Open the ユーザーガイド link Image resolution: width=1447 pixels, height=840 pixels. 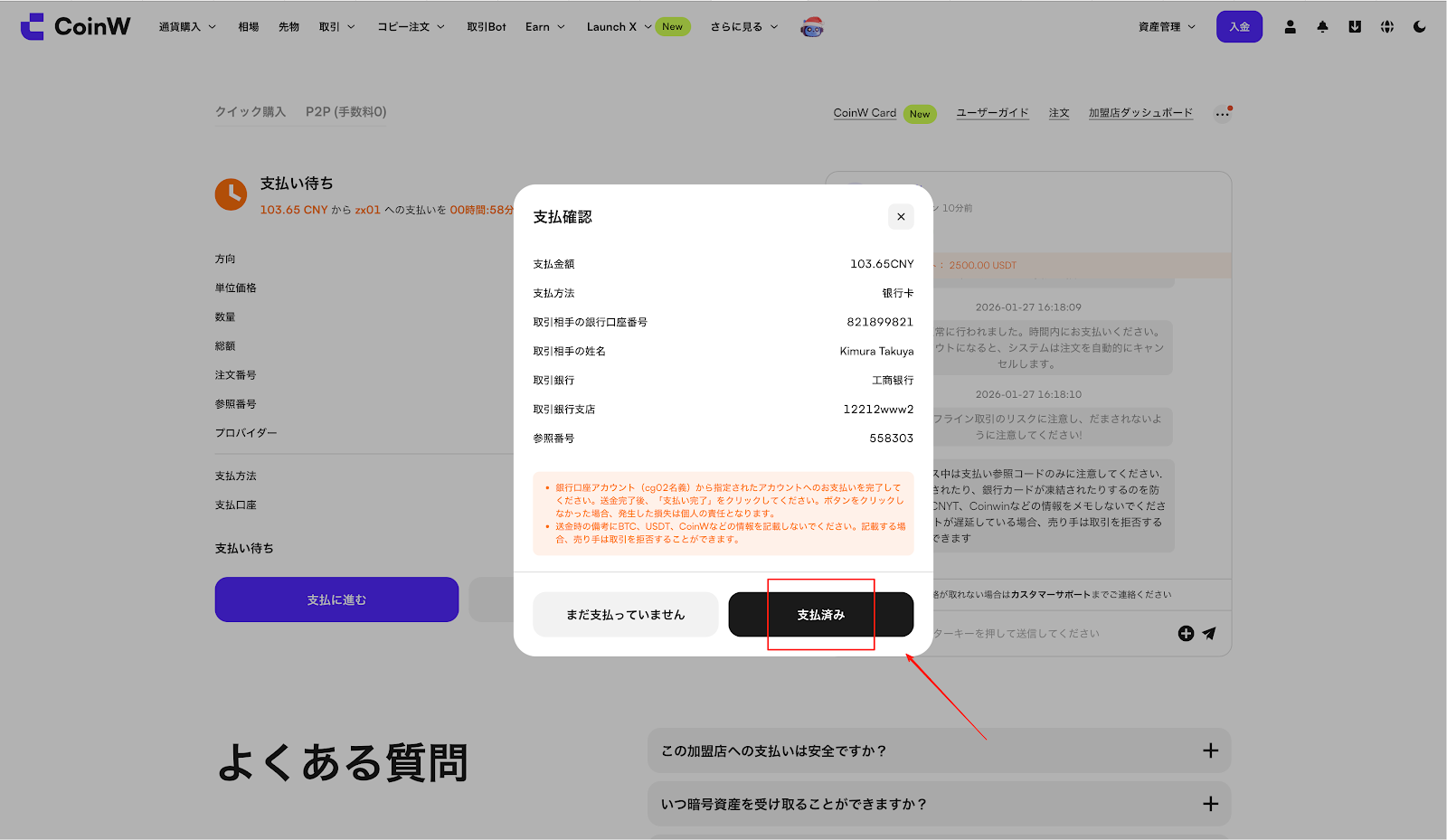click(x=992, y=113)
